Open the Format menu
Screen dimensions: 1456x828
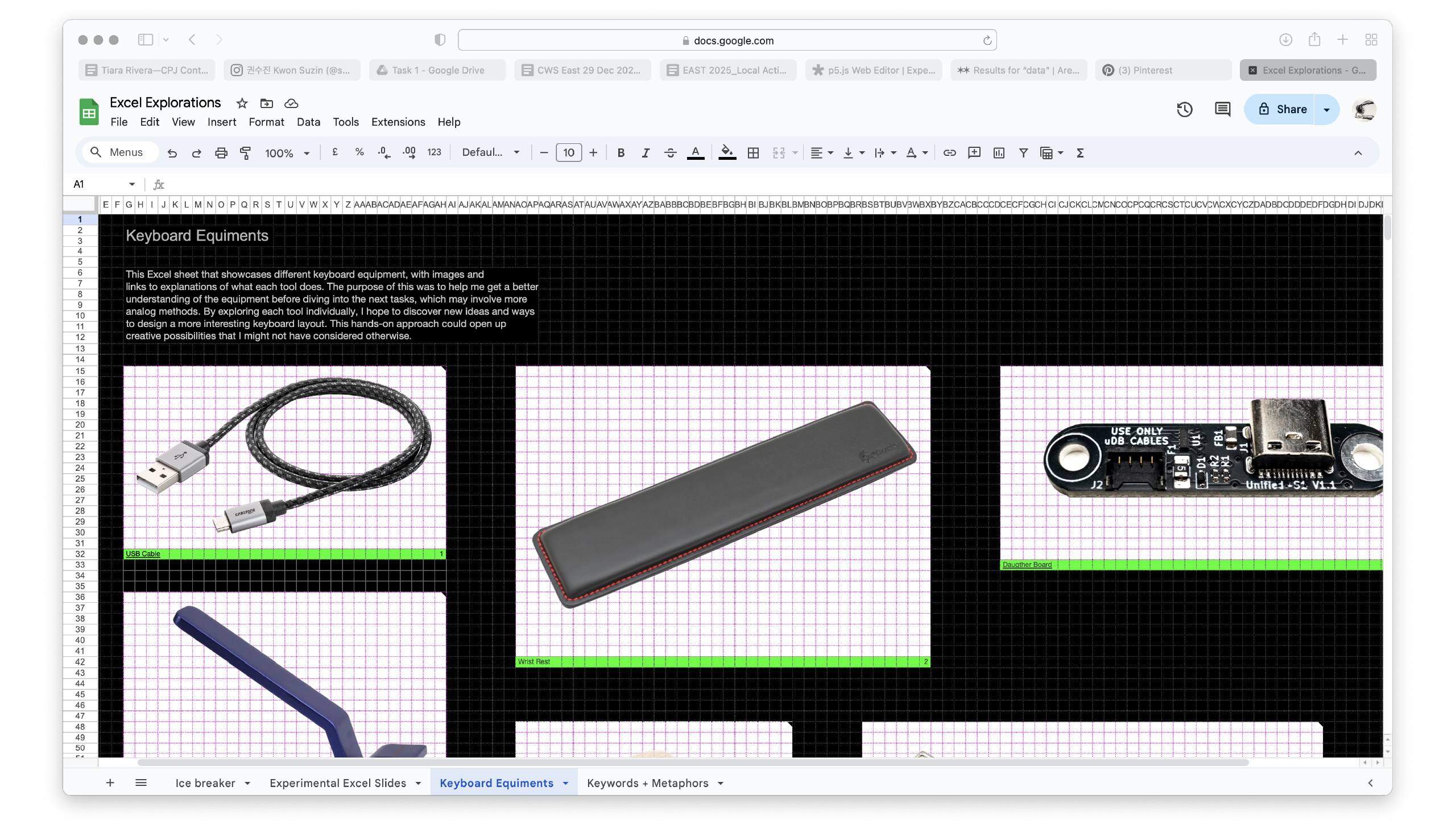click(x=266, y=122)
